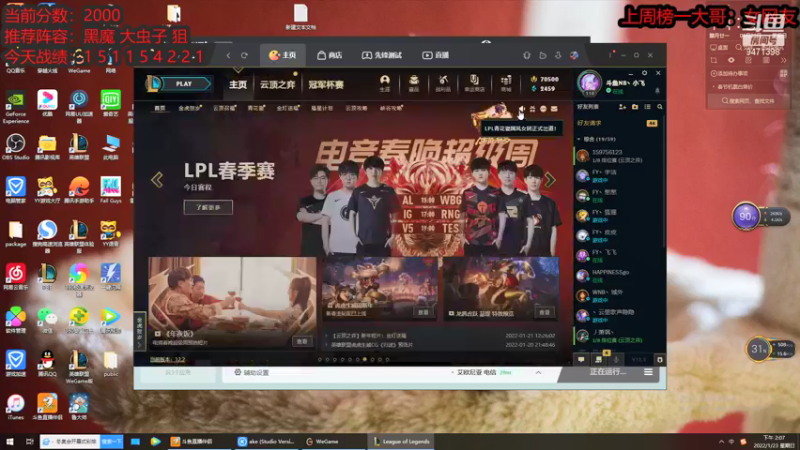
Task: Click the new friend folder icon
Action: (x=635, y=107)
